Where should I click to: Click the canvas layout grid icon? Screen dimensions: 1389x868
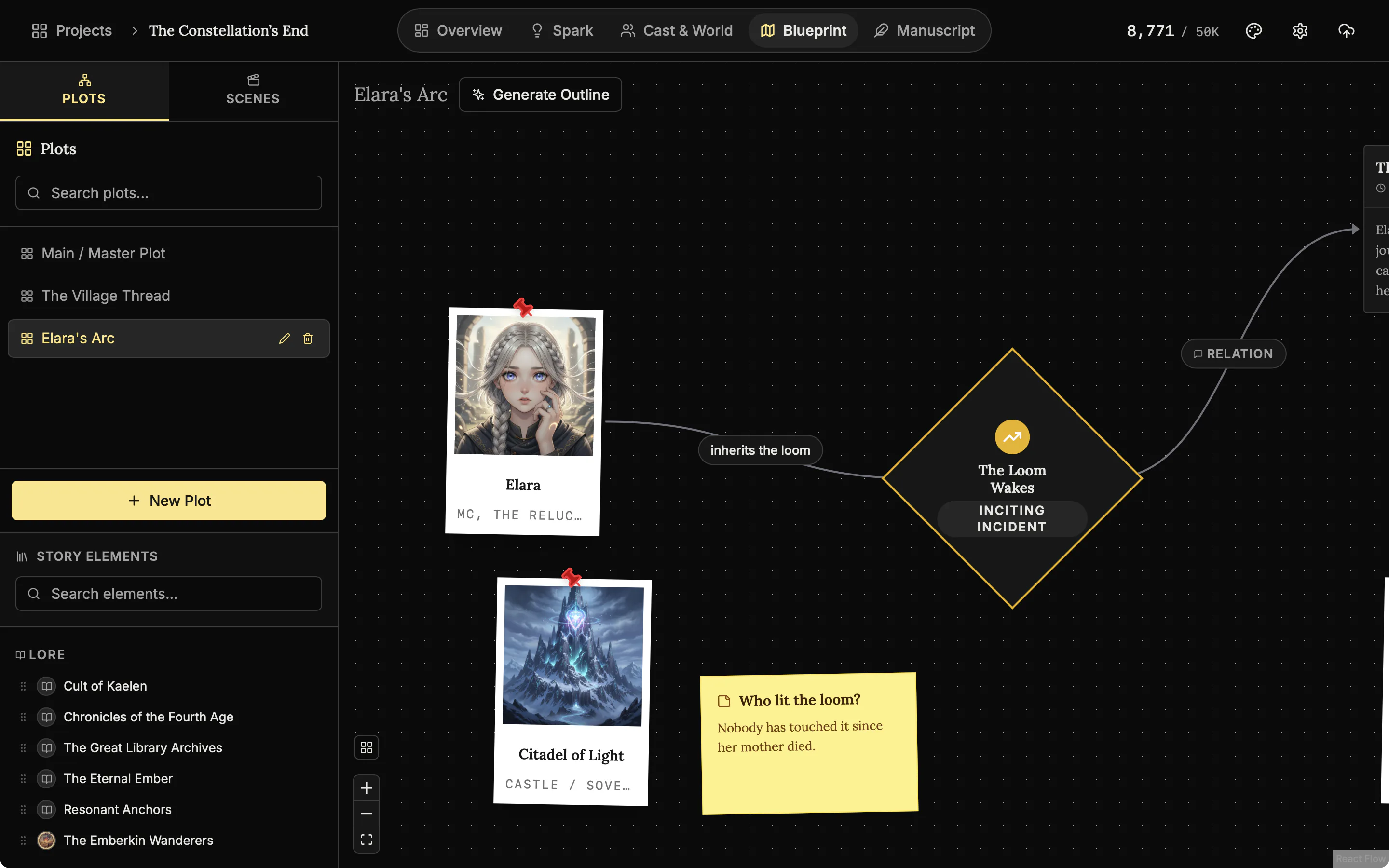pyautogui.click(x=366, y=747)
